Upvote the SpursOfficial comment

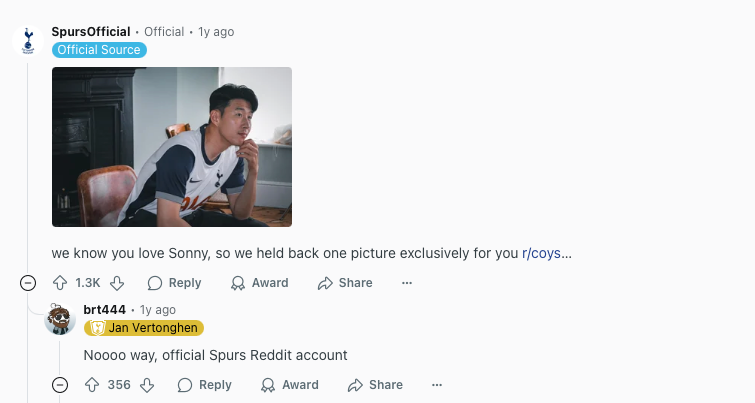point(60,283)
